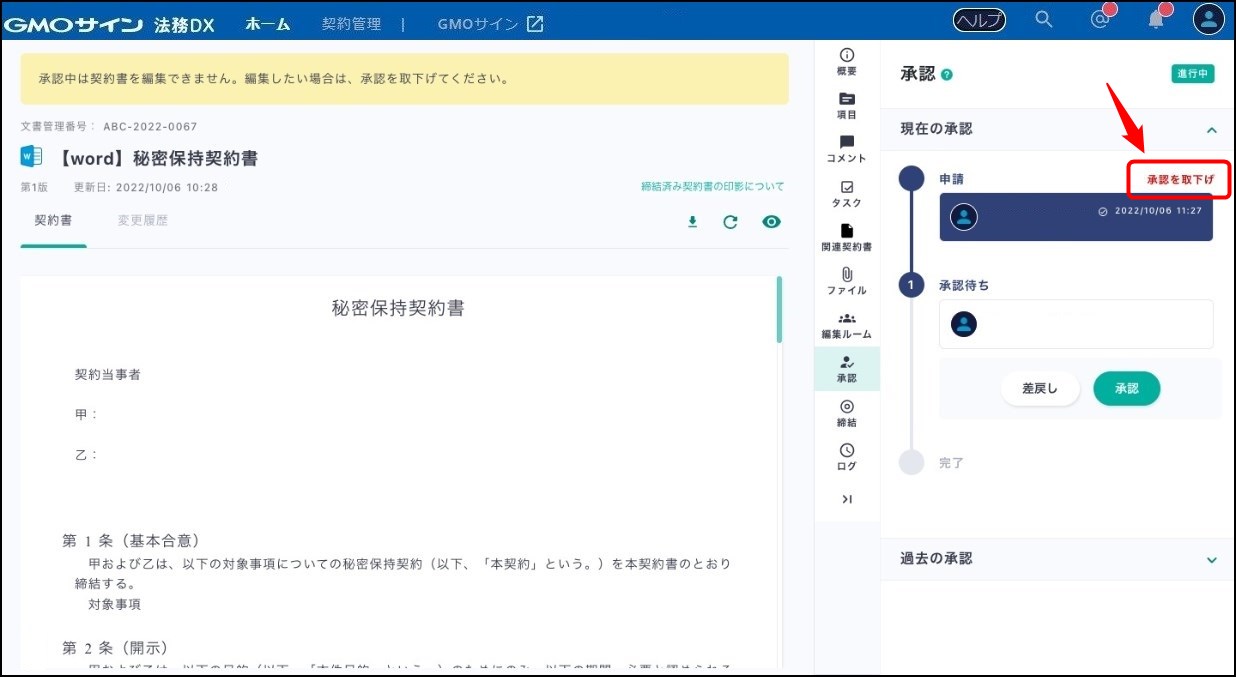1236x677 pixels.
Task: Download the contract document
Action: (692, 222)
